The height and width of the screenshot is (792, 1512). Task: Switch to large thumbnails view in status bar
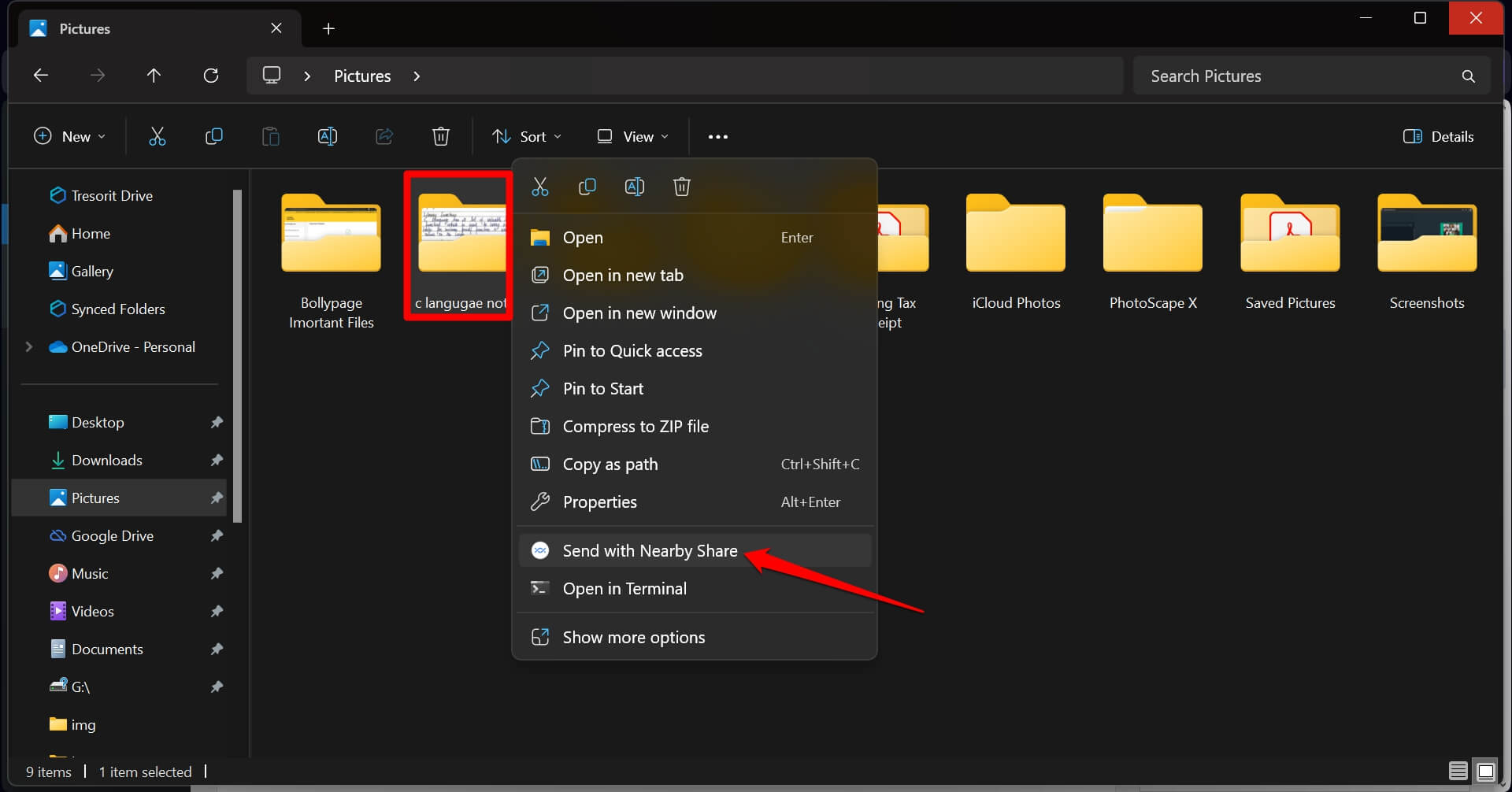[x=1486, y=771]
